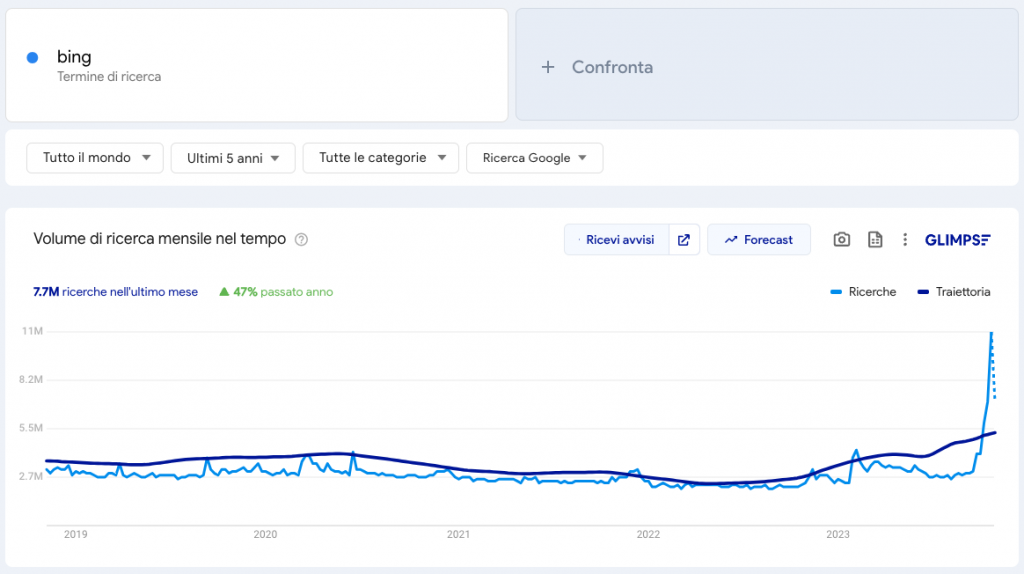1024x574 pixels.
Task: Click the Glimpse logo
Action: [x=957, y=240]
